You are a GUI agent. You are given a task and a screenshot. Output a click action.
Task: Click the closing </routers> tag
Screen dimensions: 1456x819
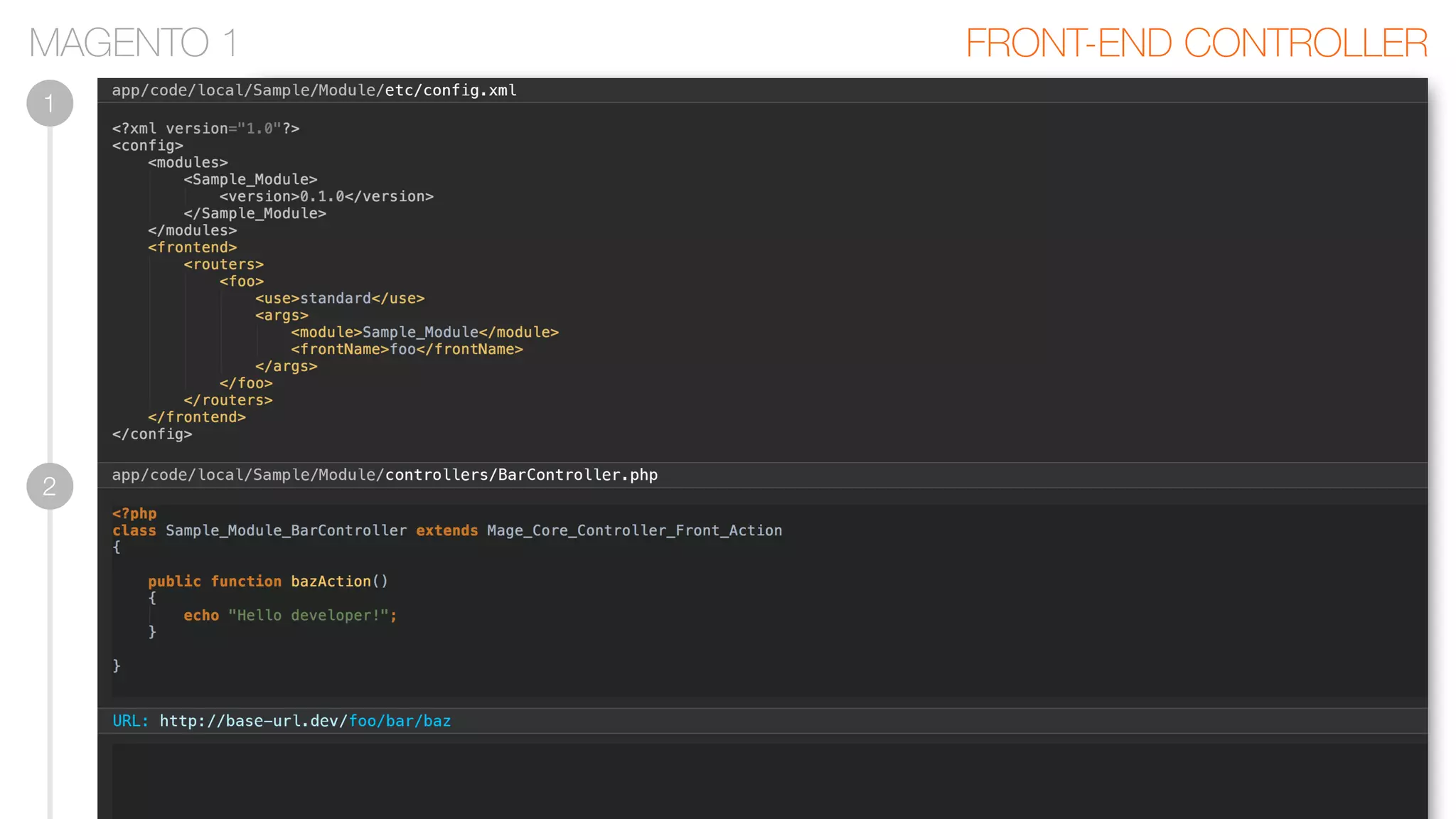pos(228,401)
